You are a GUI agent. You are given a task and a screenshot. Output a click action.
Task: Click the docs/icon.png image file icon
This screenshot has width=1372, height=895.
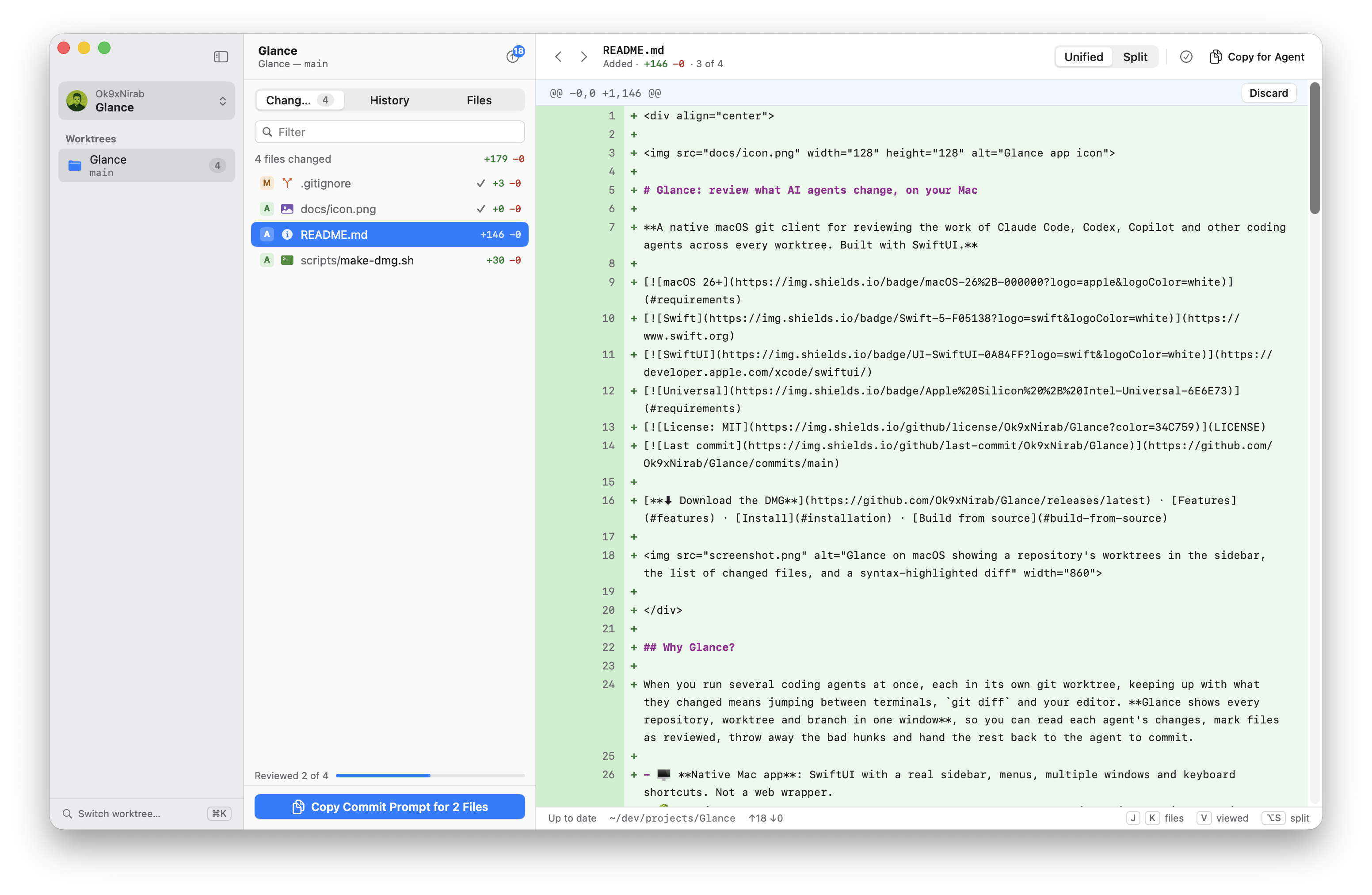pos(287,209)
